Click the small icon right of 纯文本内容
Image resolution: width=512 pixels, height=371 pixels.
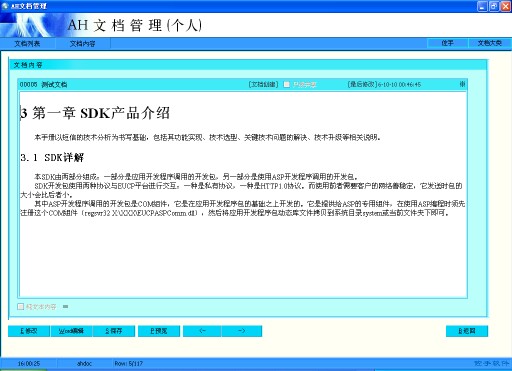[65, 306]
